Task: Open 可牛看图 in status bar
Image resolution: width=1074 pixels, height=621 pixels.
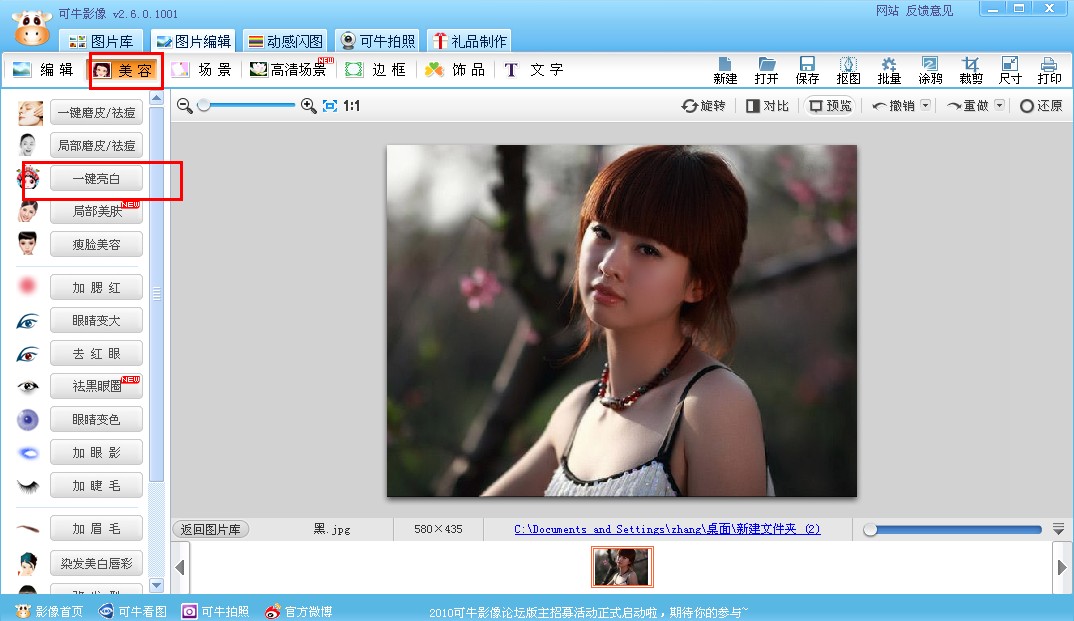Action: 133,611
